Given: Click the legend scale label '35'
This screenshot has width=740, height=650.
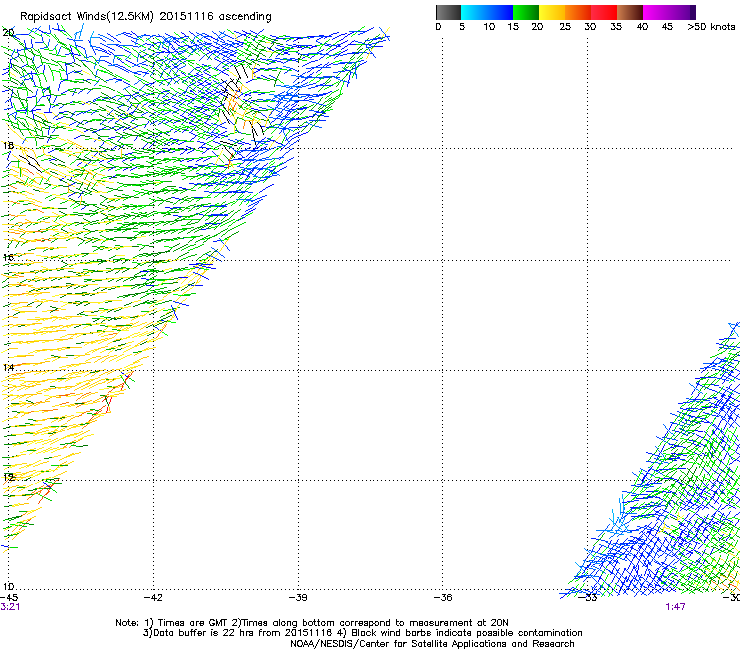Looking at the screenshot, I should pyautogui.click(x=616, y=27).
